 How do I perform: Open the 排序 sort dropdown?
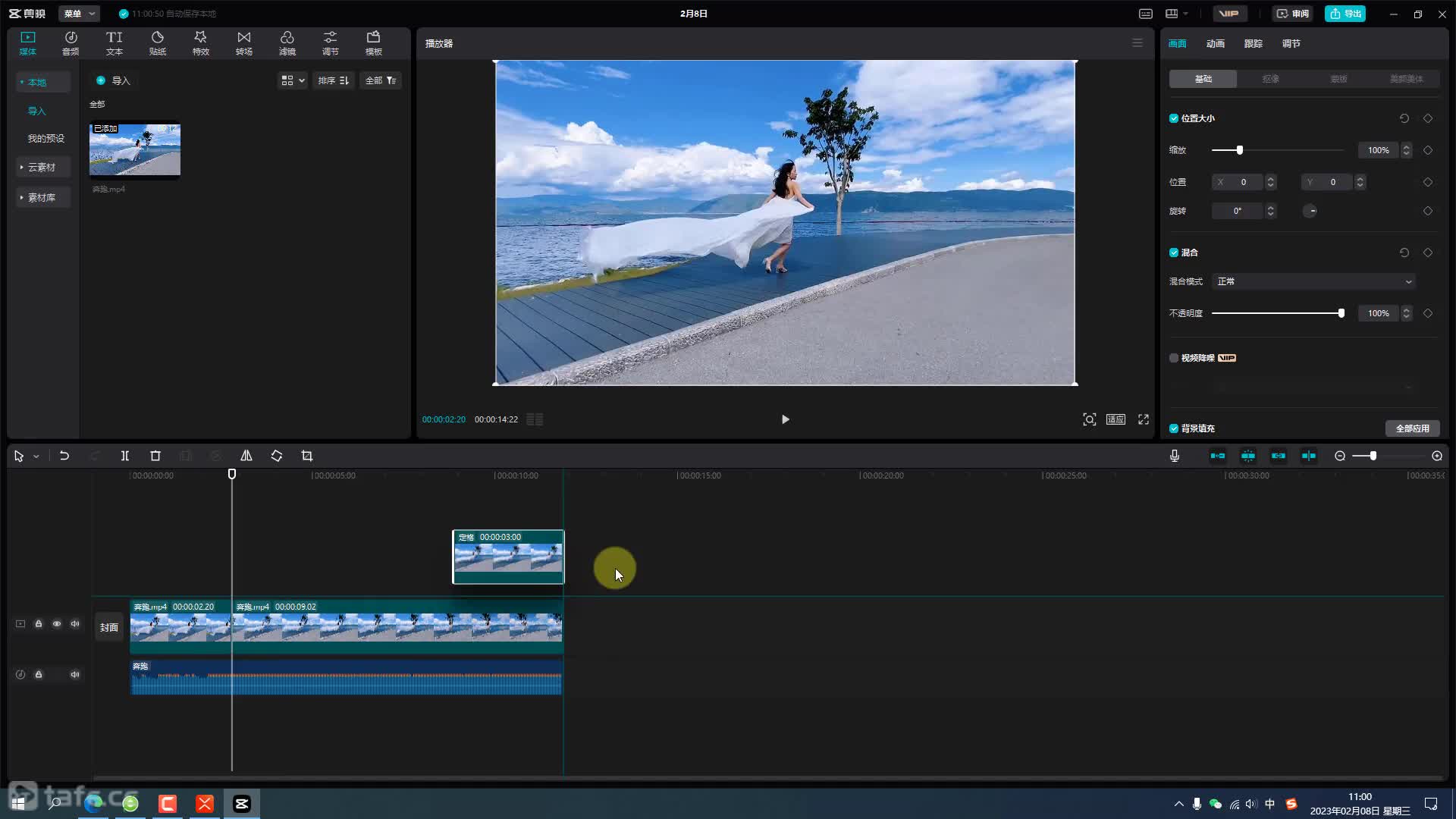[x=334, y=80]
